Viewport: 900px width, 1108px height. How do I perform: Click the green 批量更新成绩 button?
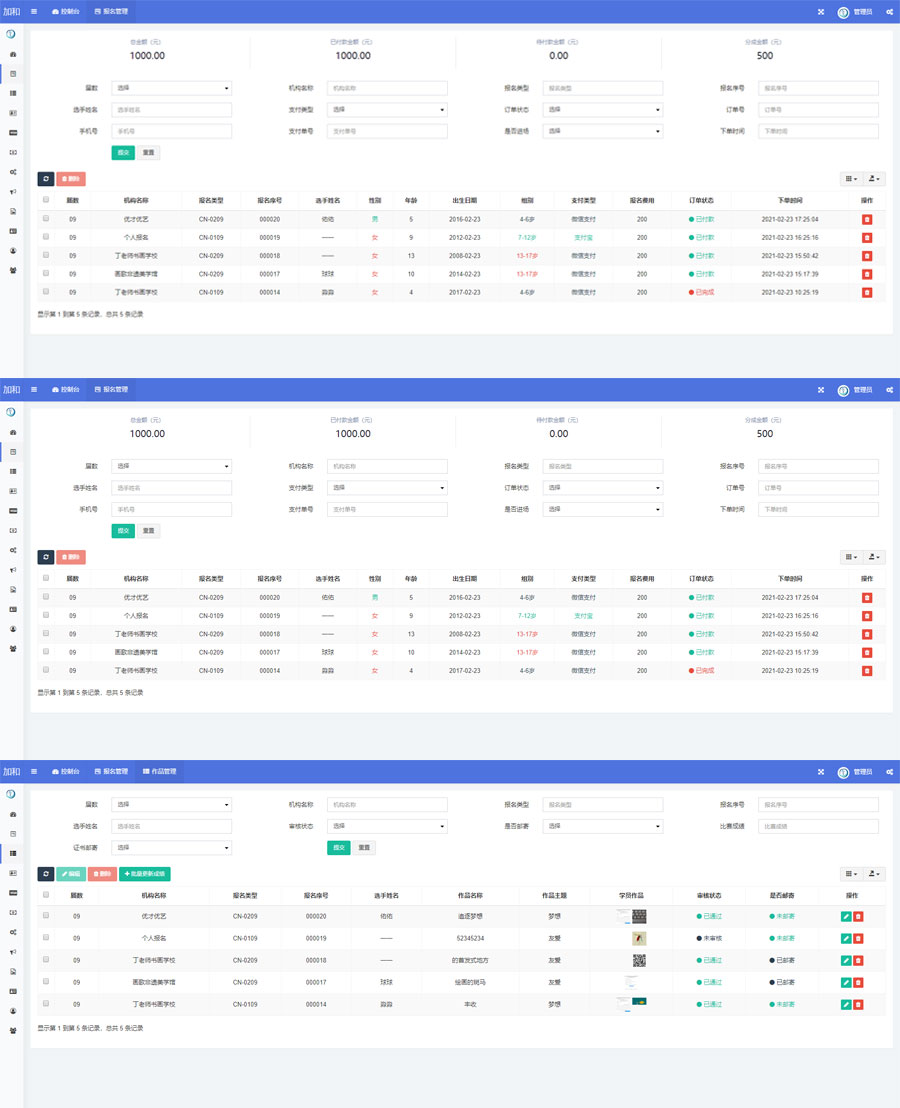pos(145,874)
